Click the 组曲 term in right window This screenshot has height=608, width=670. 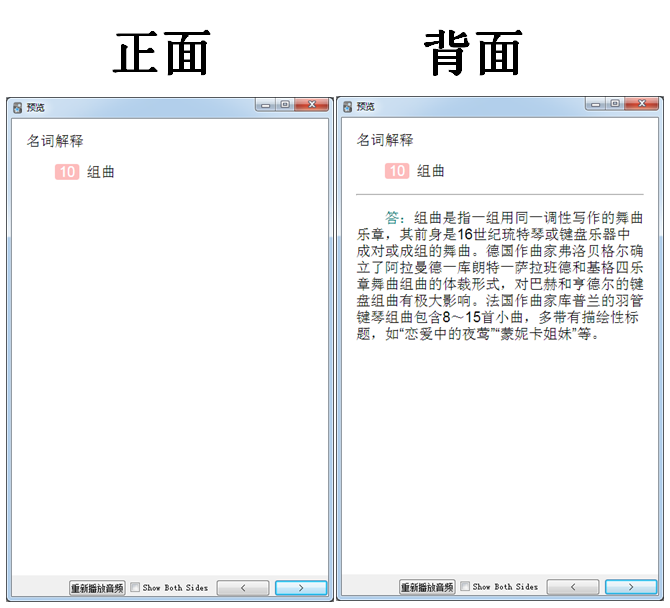pyautogui.click(x=430, y=171)
